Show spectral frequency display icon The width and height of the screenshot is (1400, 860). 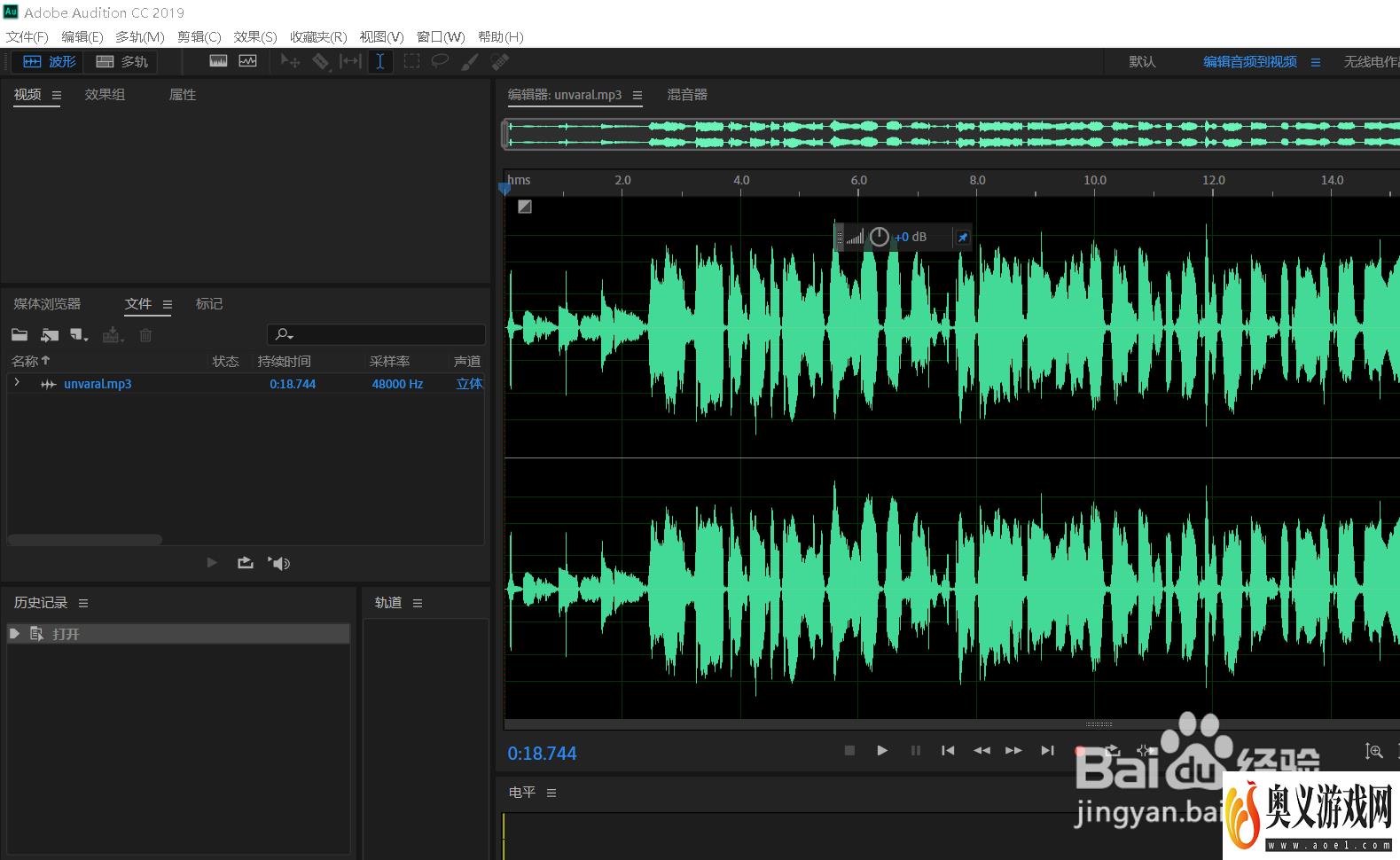point(218,61)
